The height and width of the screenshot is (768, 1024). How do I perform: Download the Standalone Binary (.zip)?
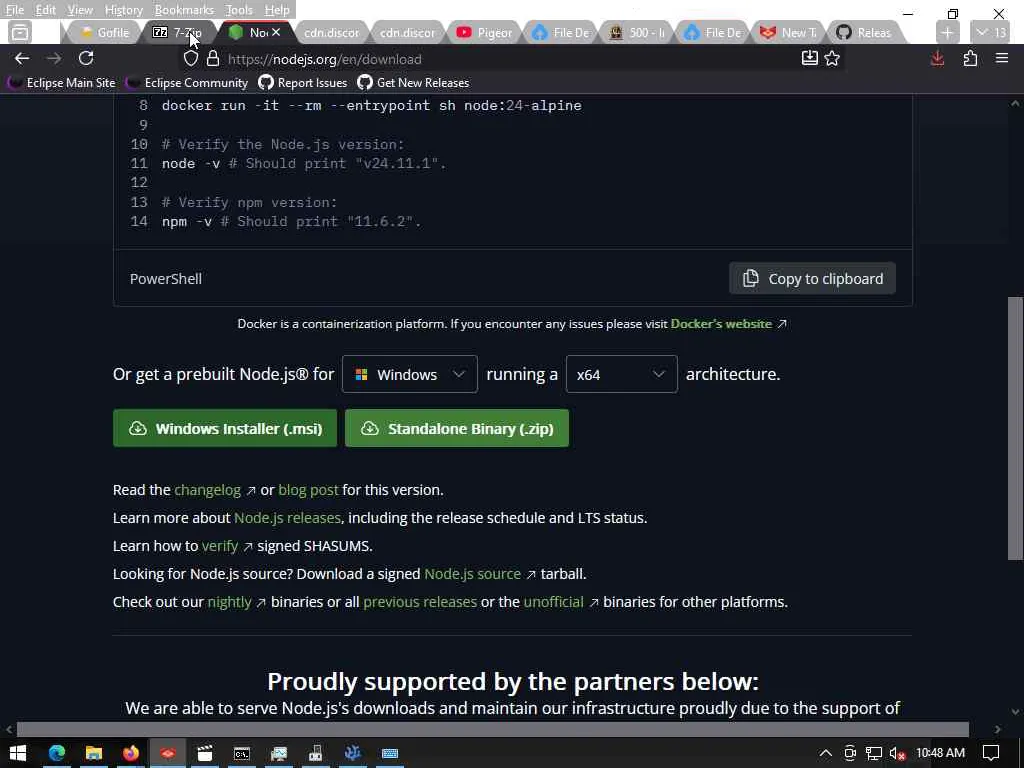[x=456, y=428]
